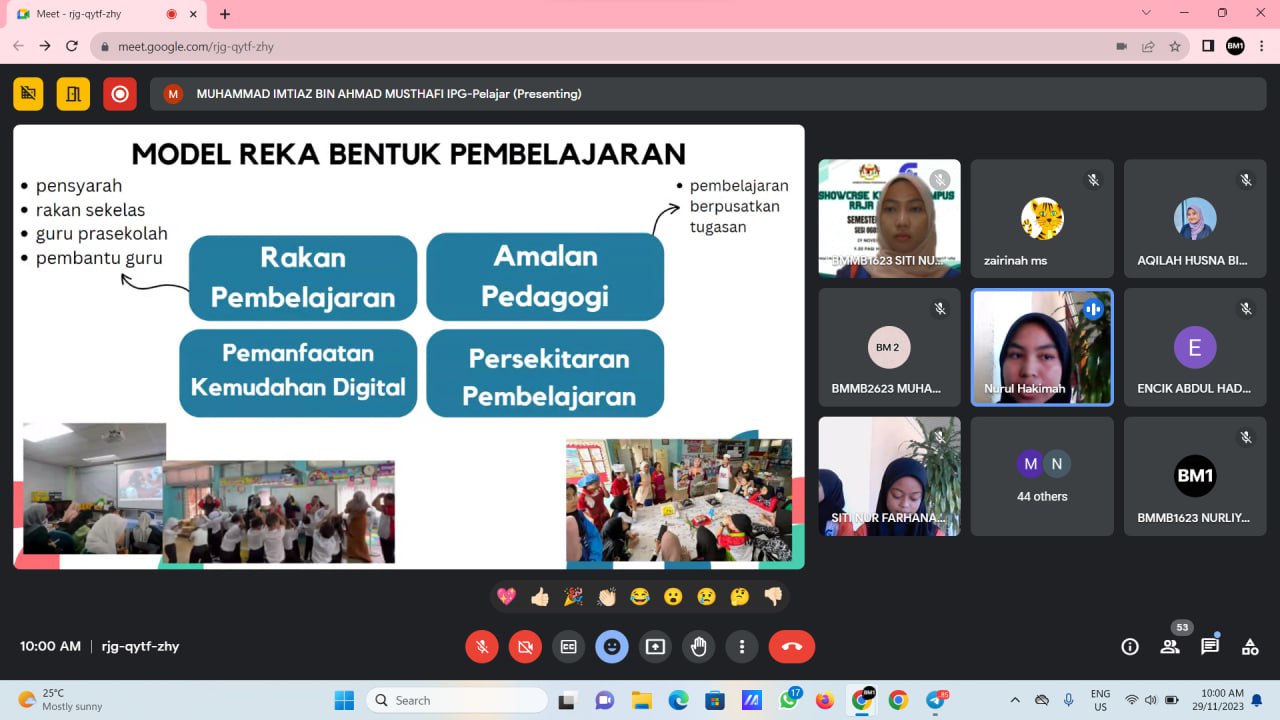The width and height of the screenshot is (1280, 720).
Task: Open the emoji reactions button
Action: click(x=612, y=647)
